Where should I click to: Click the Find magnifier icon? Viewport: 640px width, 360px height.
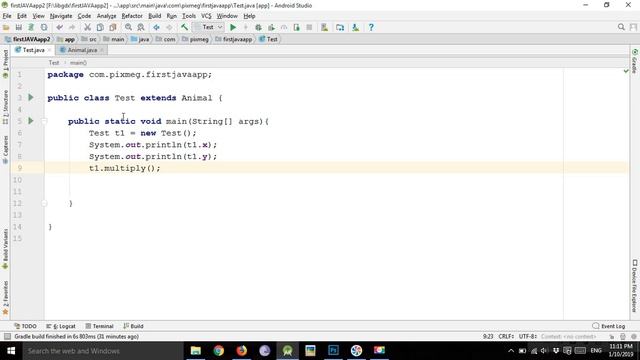tap(128, 27)
